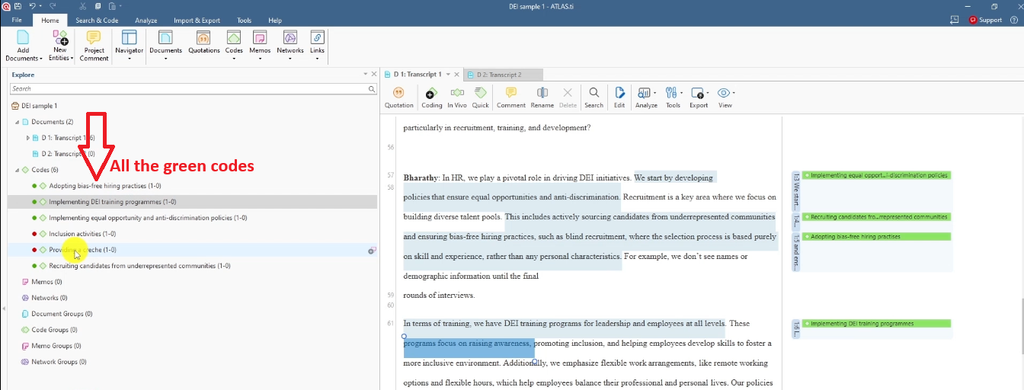The height and width of the screenshot is (390, 1024).
Task: Select Implementing equal opportunity and anti-discrimination policies code
Action: (148, 218)
